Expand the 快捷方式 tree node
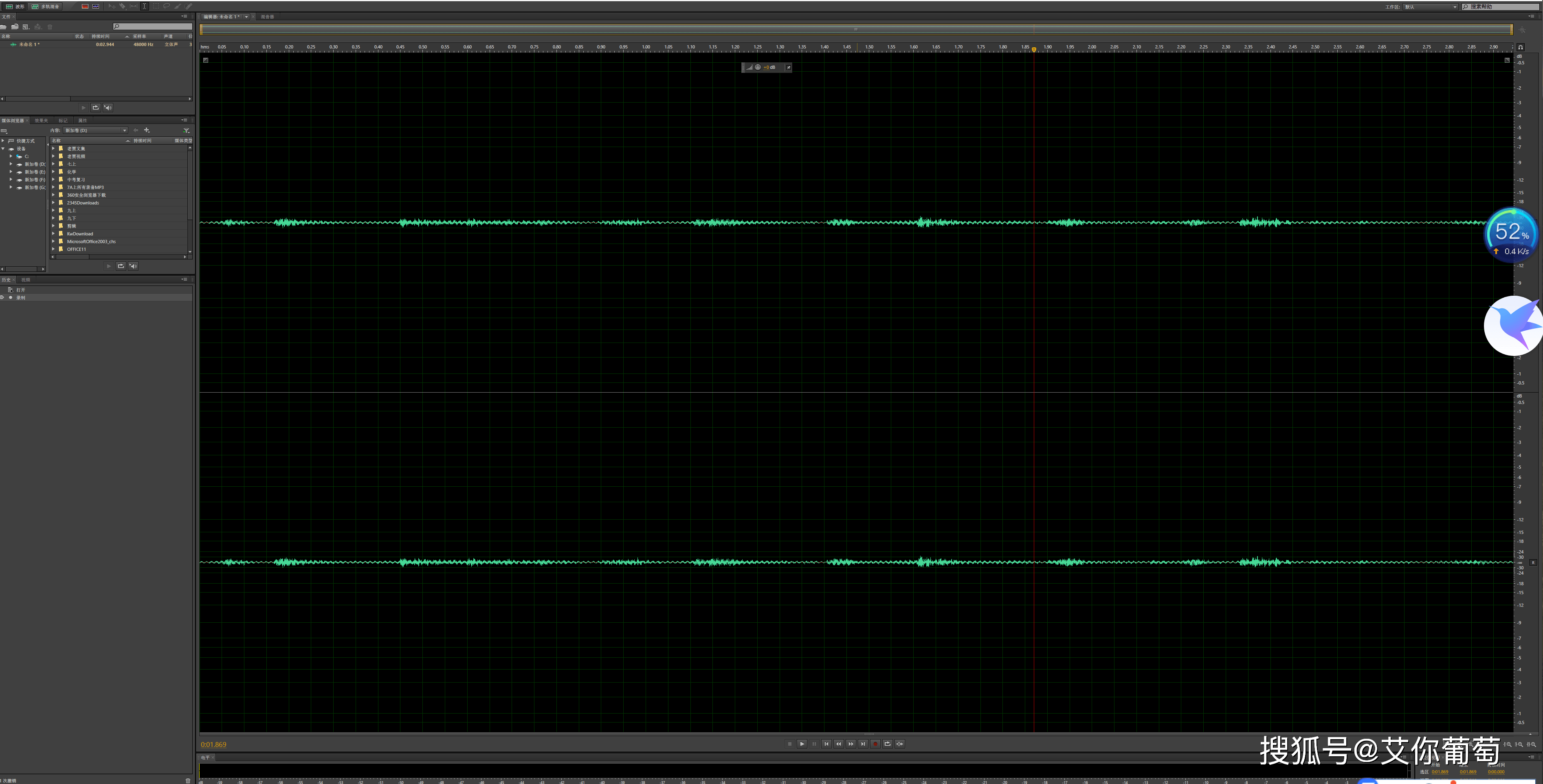Image resolution: width=1543 pixels, height=784 pixels. click(3, 141)
